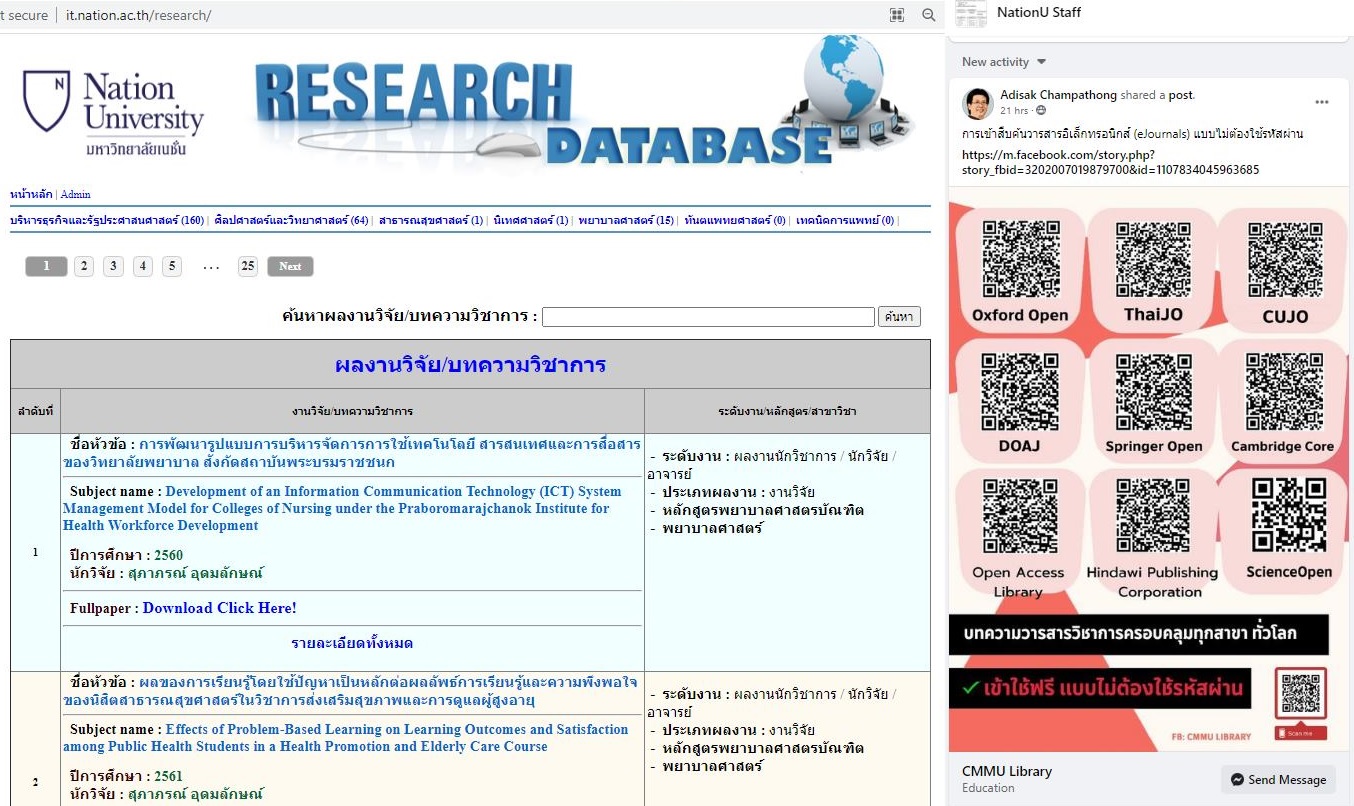Go to page 2 of results
The image size is (1354, 806).
tap(84, 266)
